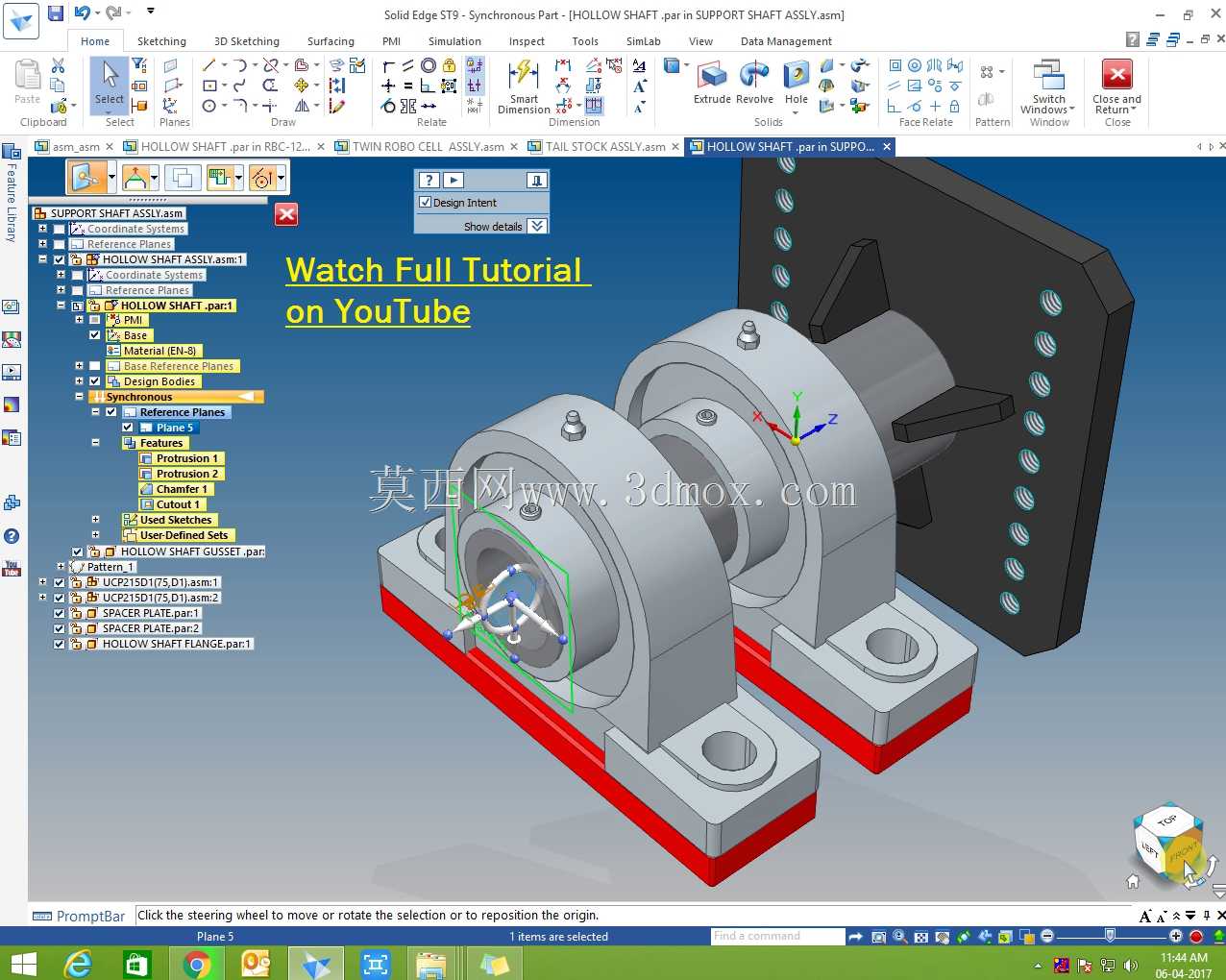Toggle SPACER PLATE.par:1 checkbox
The height and width of the screenshot is (980, 1226).
(60, 613)
